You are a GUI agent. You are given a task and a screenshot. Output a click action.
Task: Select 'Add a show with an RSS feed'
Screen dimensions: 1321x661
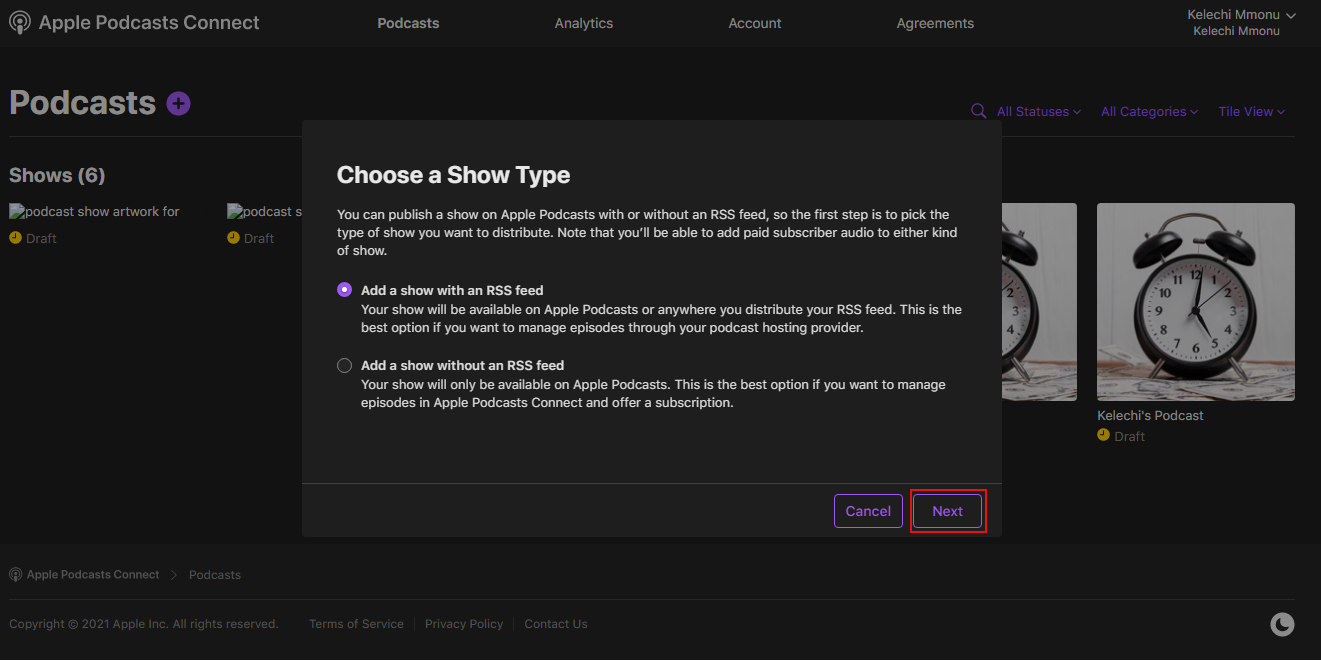click(345, 290)
